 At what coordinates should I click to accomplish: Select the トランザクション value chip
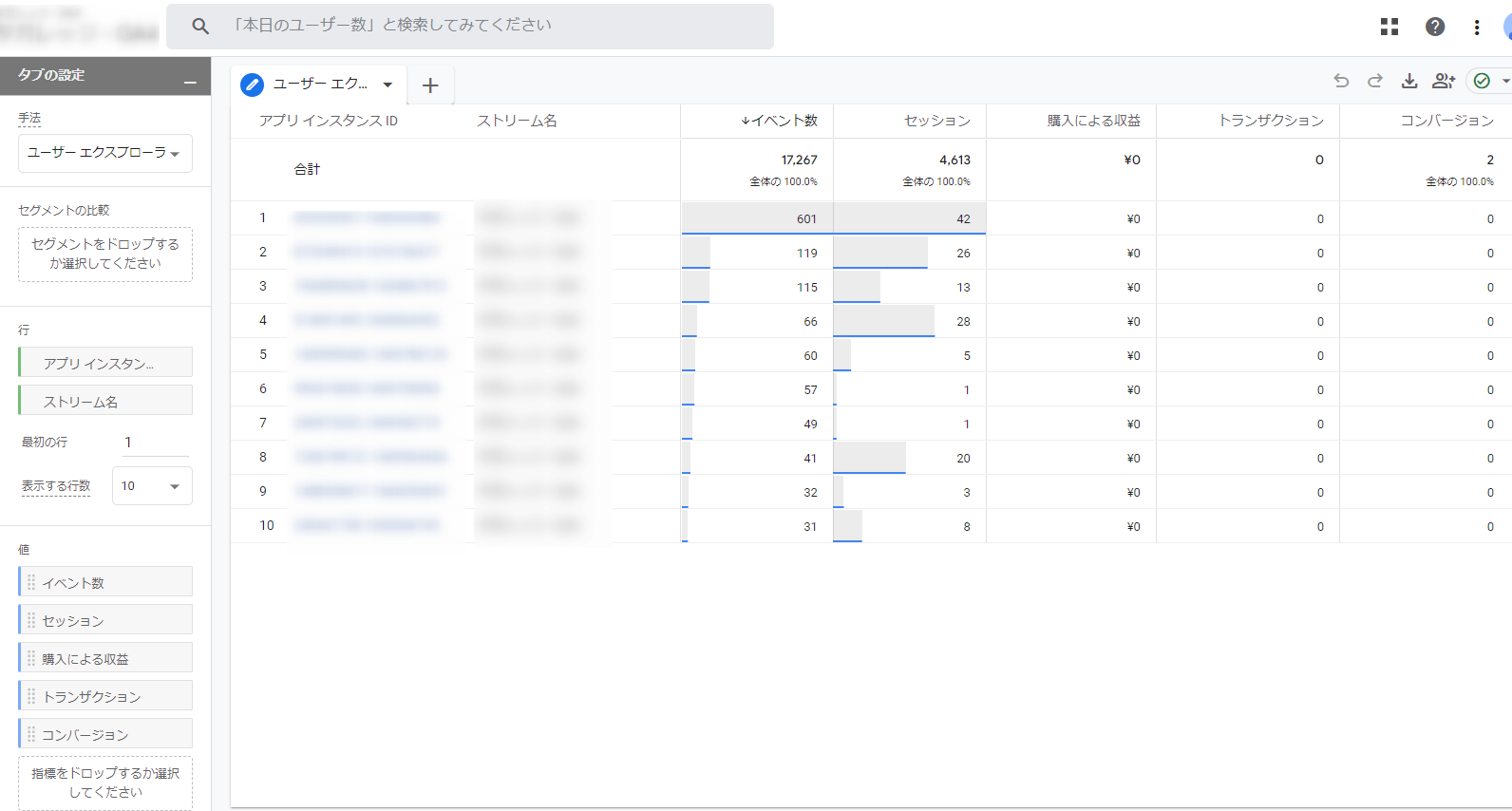point(105,695)
